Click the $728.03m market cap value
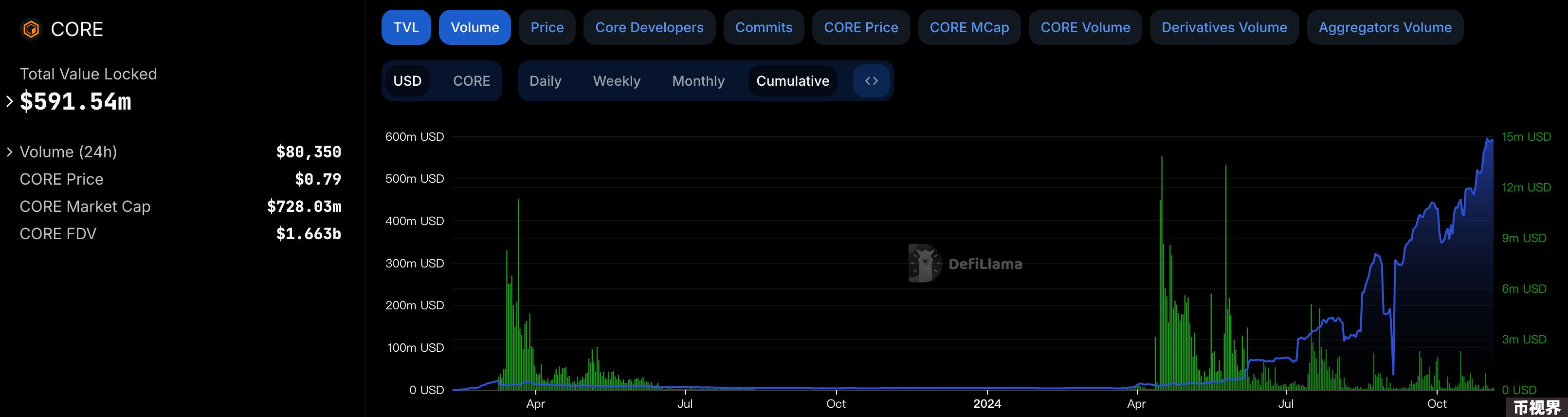 click(304, 207)
